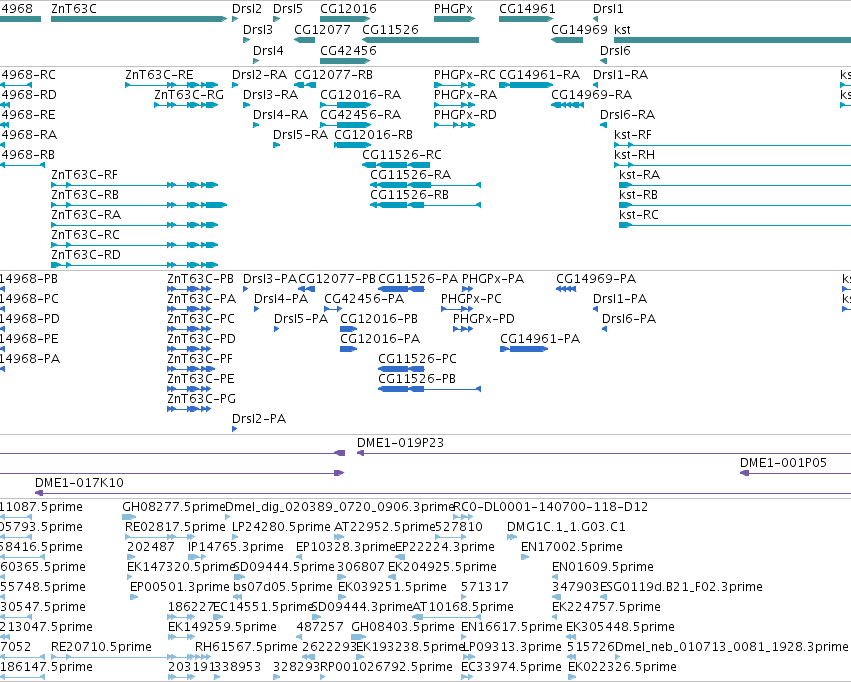
Task: Click transcript CG11526-RA
Action: [x=410, y=174]
